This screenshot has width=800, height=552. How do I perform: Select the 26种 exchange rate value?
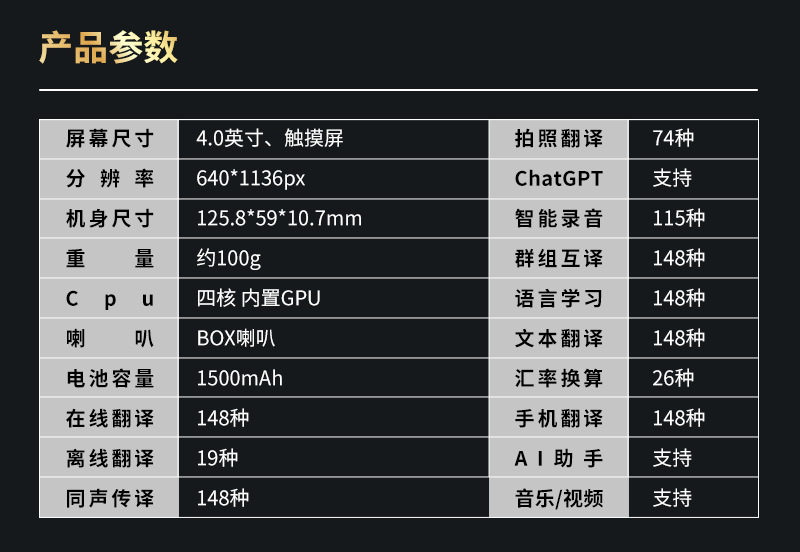point(672,379)
